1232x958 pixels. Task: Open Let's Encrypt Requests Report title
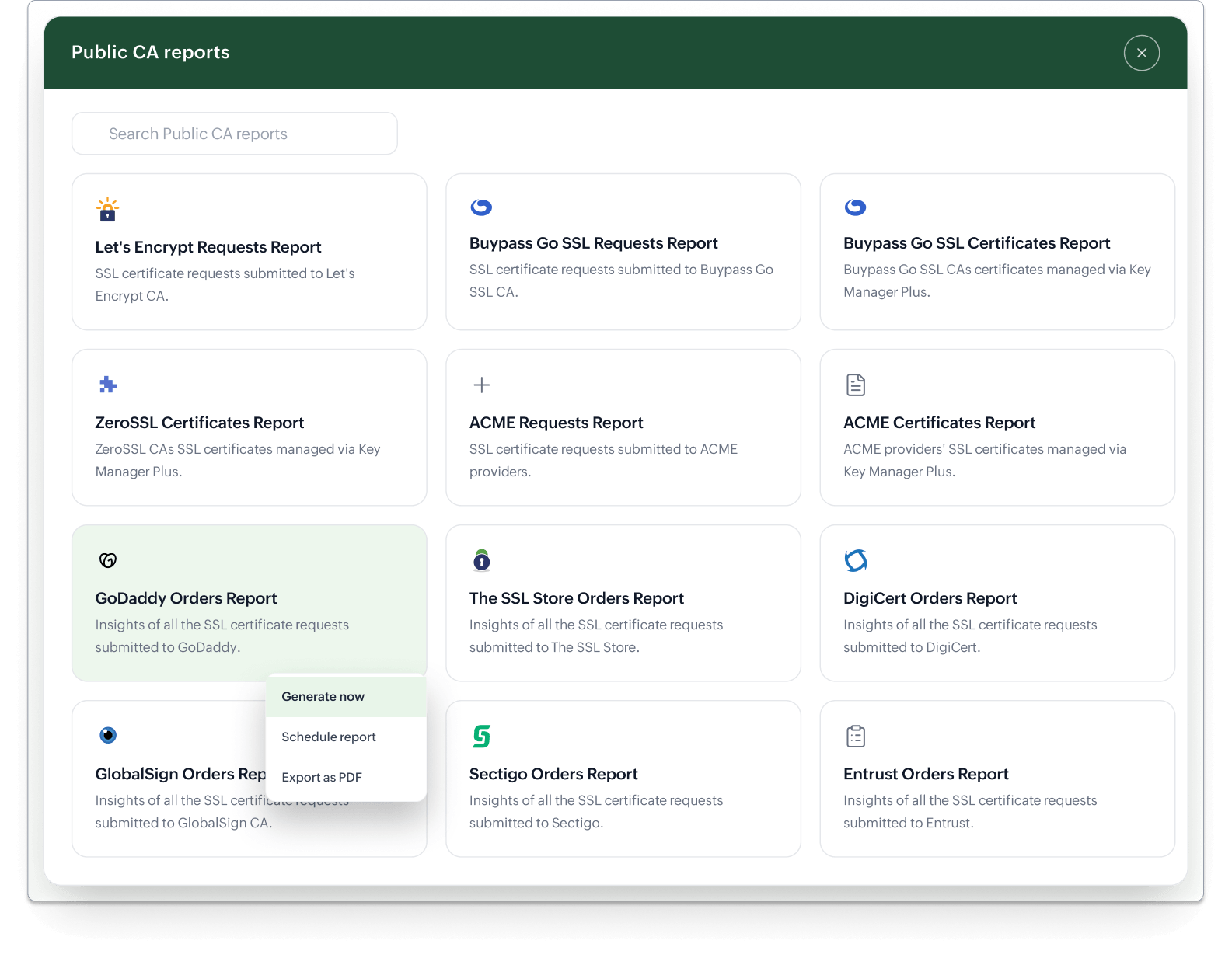(x=208, y=247)
